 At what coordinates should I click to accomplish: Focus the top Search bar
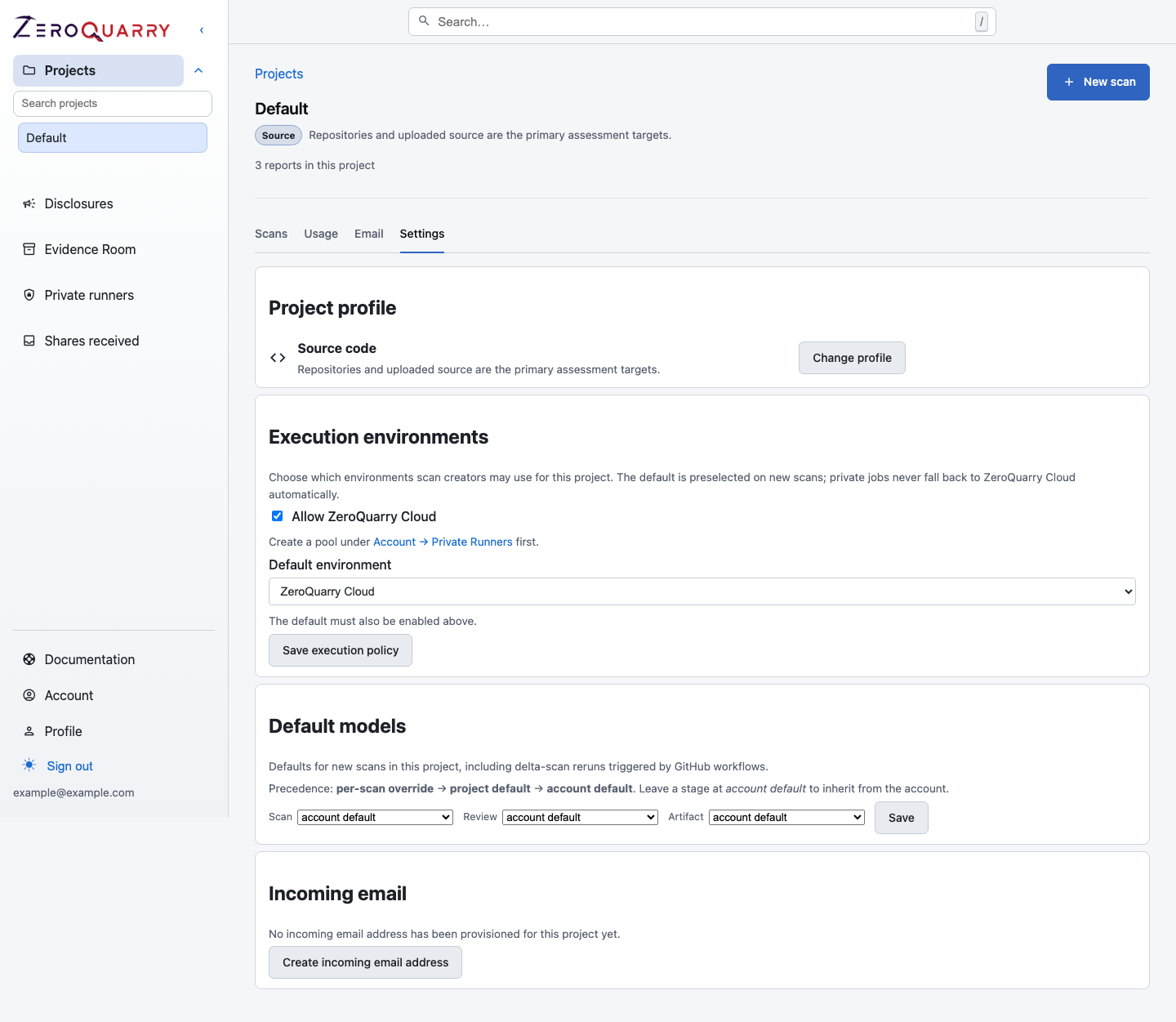point(702,22)
